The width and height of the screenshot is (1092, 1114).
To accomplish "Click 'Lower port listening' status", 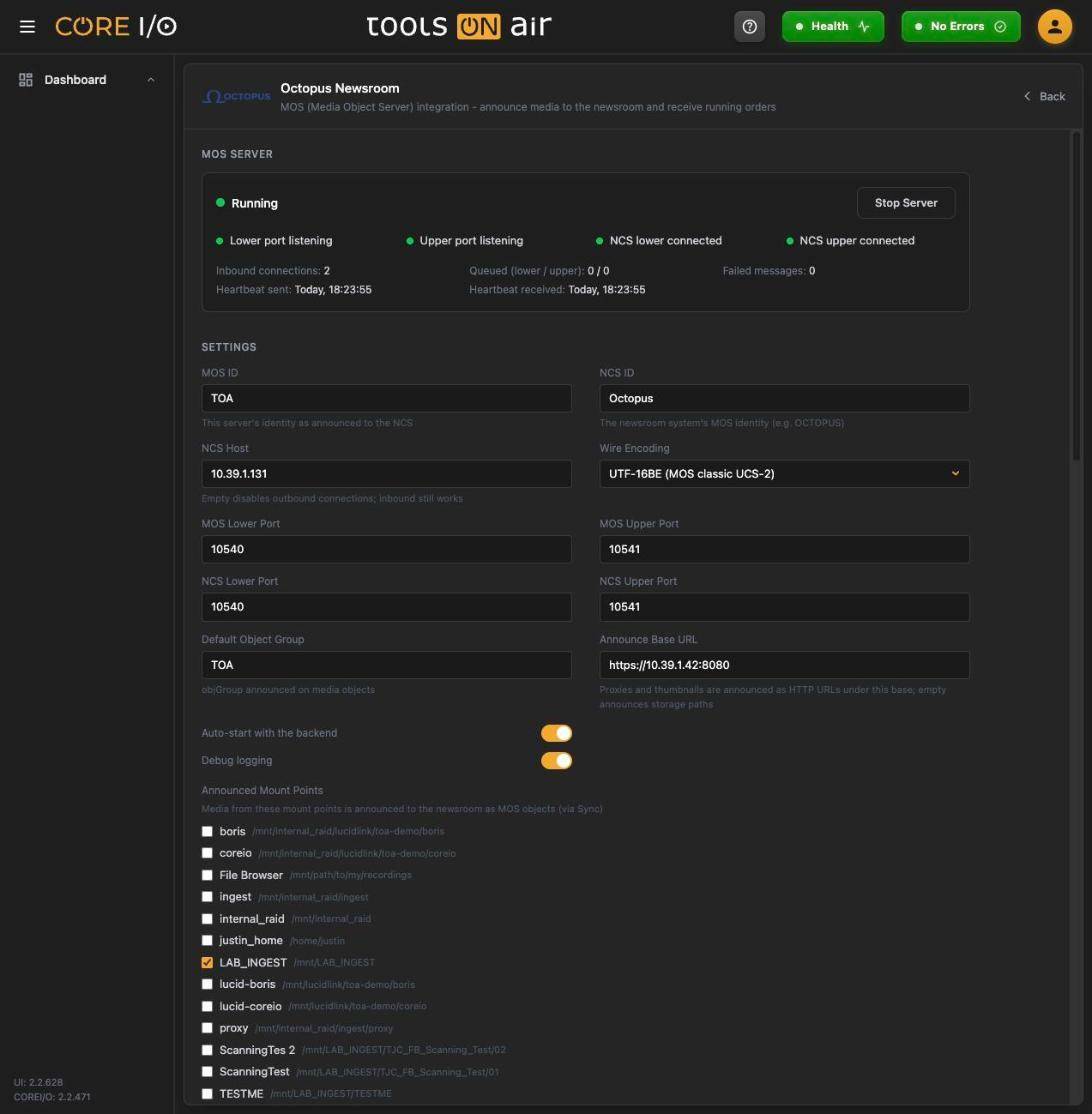I will (281, 241).
